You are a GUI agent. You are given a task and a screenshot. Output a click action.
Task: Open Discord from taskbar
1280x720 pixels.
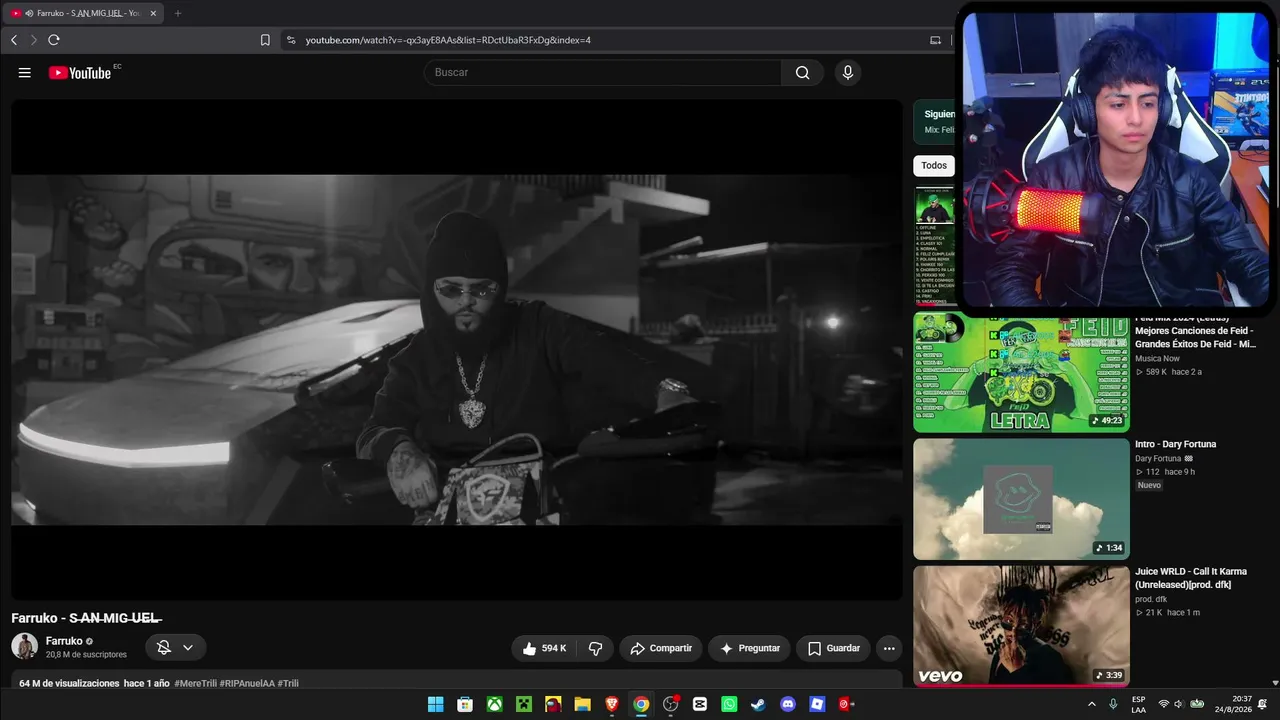pyautogui.click(x=788, y=704)
